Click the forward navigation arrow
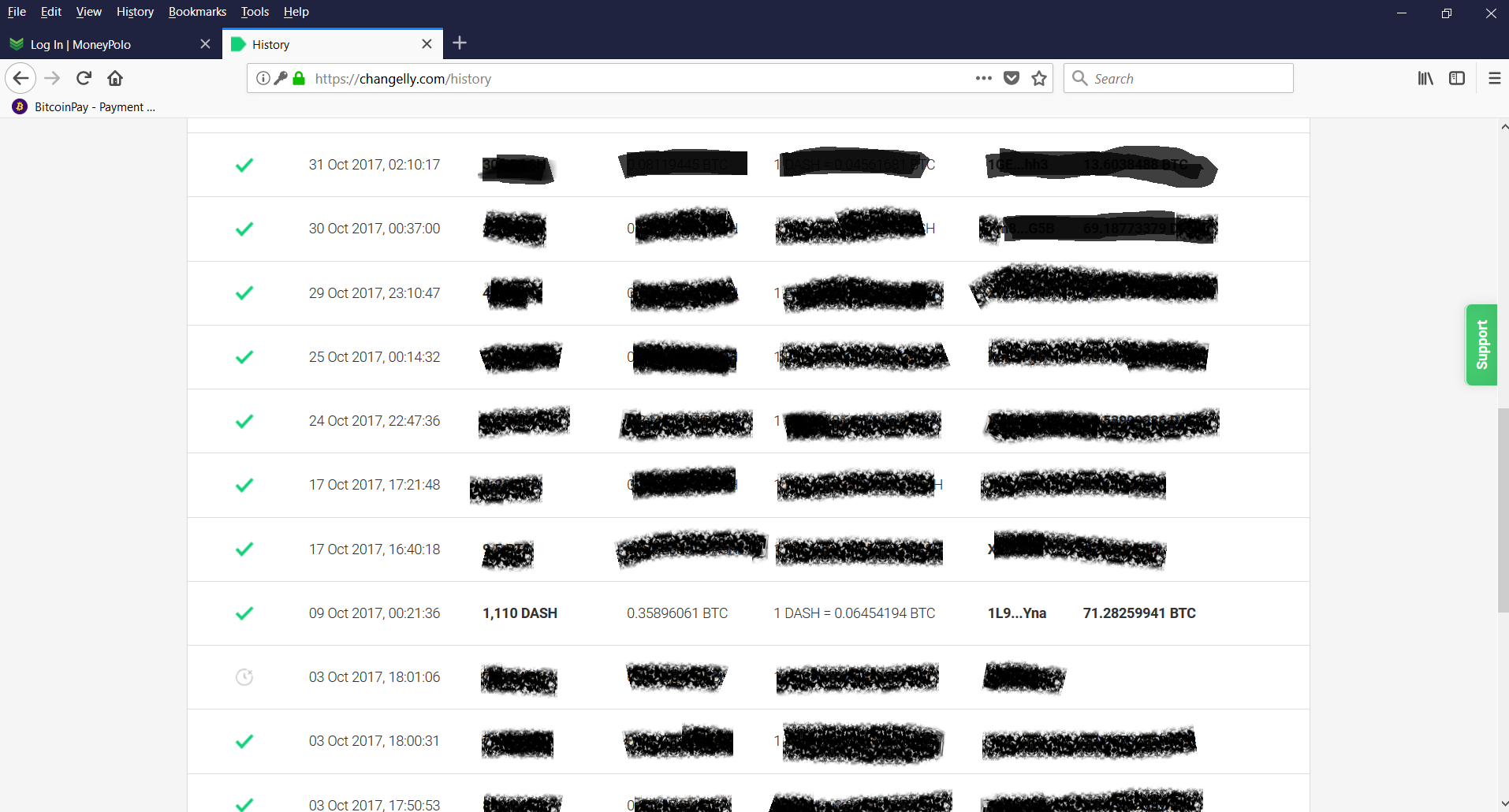This screenshot has height=812, width=1509. click(52, 78)
